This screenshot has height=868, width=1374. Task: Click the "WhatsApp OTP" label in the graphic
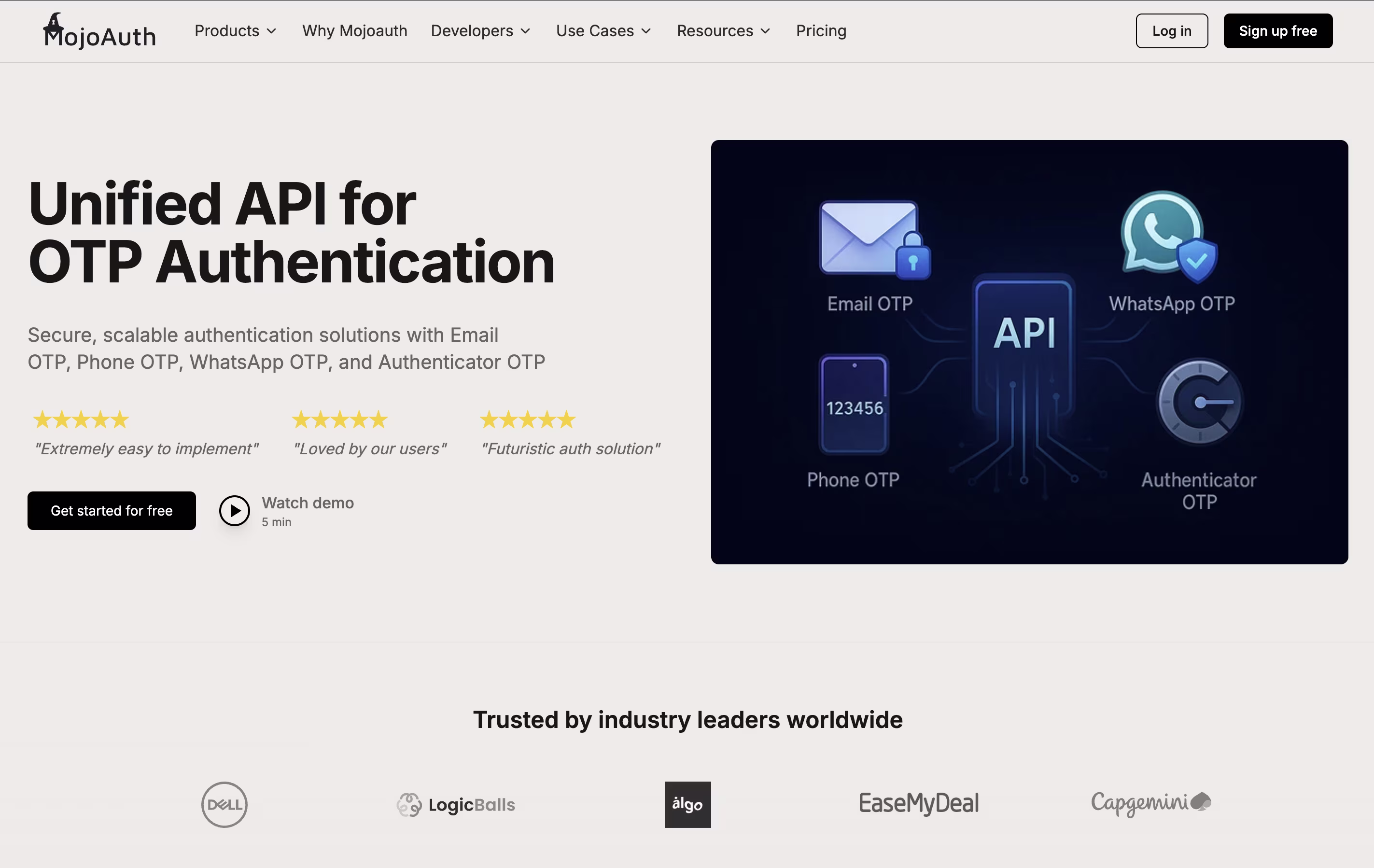tap(1171, 303)
